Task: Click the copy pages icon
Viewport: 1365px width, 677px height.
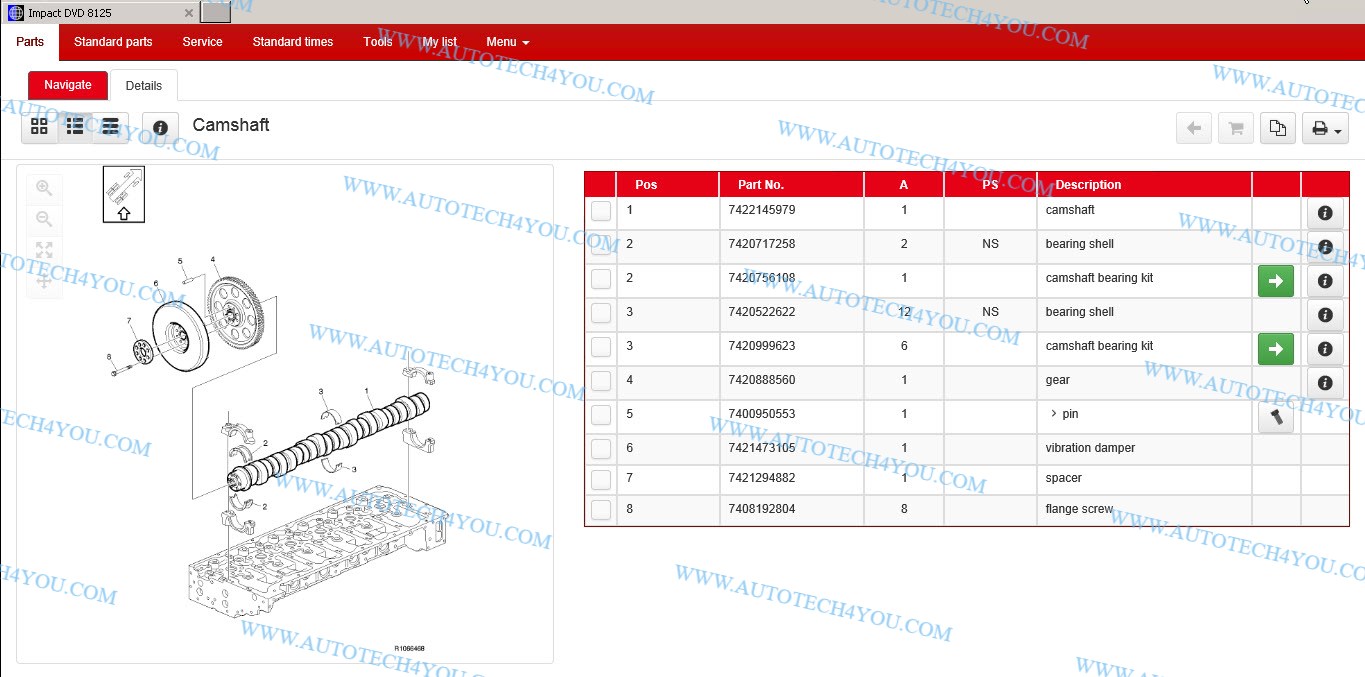Action: pos(1278,128)
